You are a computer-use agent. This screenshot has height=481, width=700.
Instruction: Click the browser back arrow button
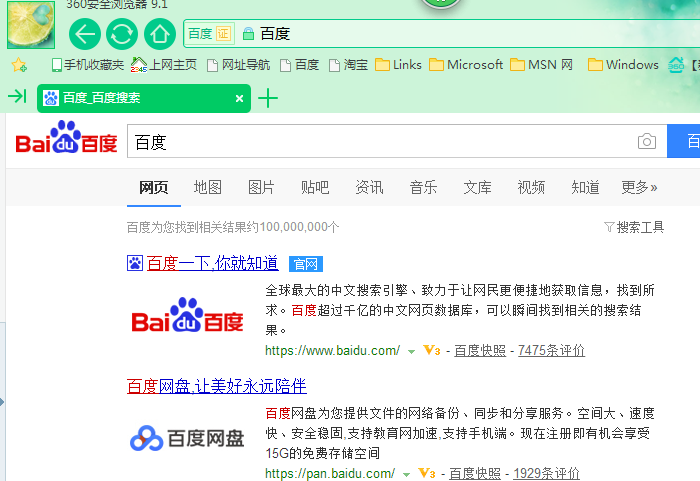tap(85, 34)
